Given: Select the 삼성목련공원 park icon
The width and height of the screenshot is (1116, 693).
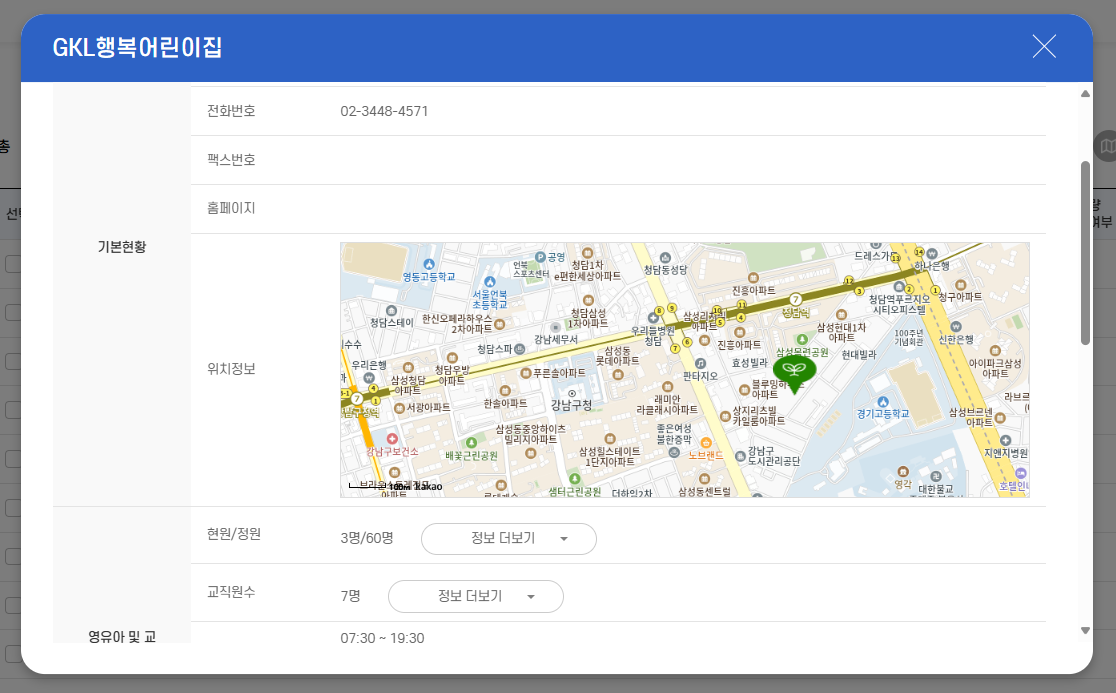Looking at the screenshot, I should click(802, 340).
